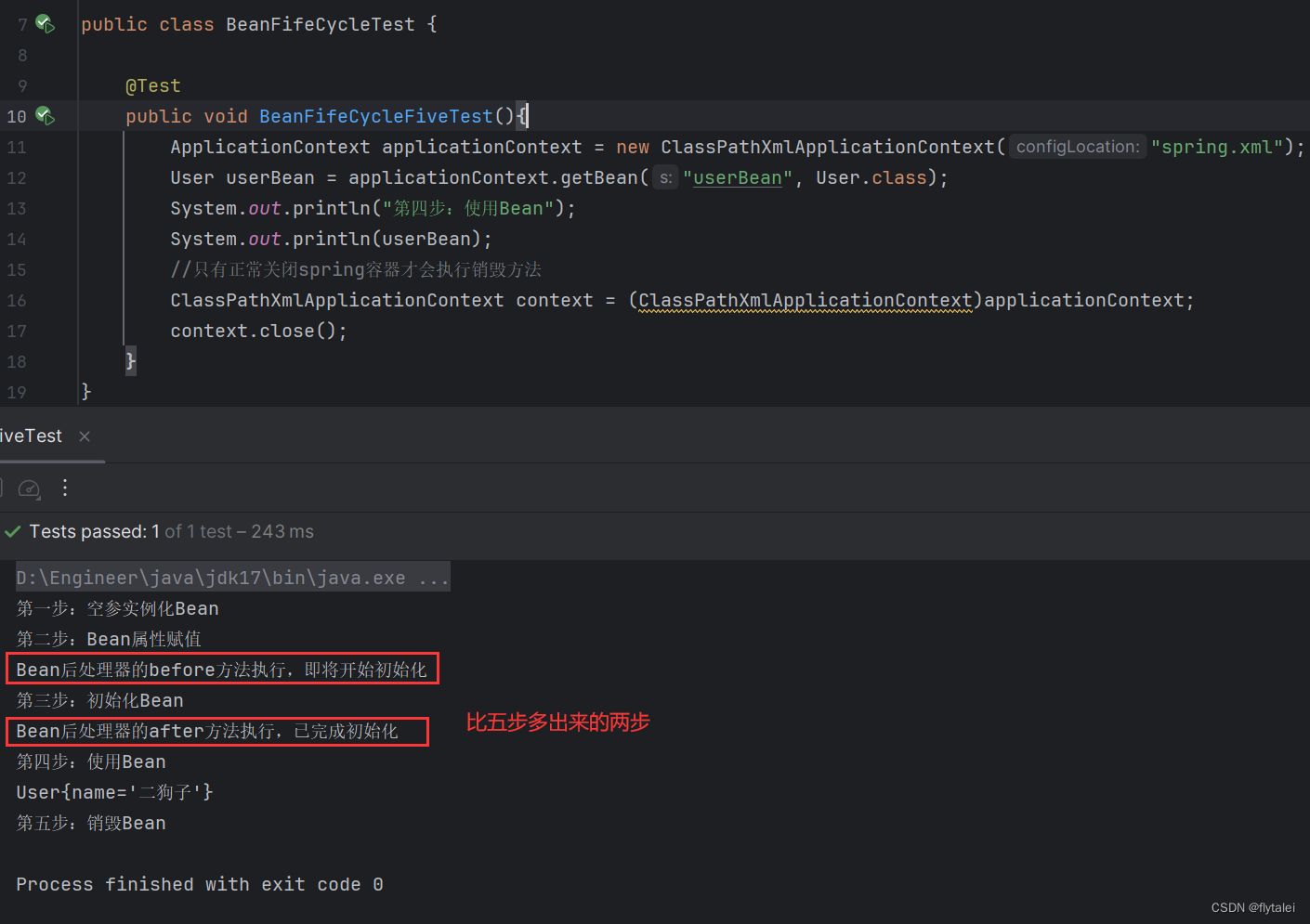This screenshot has width=1310, height=924.
Task: Click the green checkmark beside Tests passed
Action: [x=13, y=531]
